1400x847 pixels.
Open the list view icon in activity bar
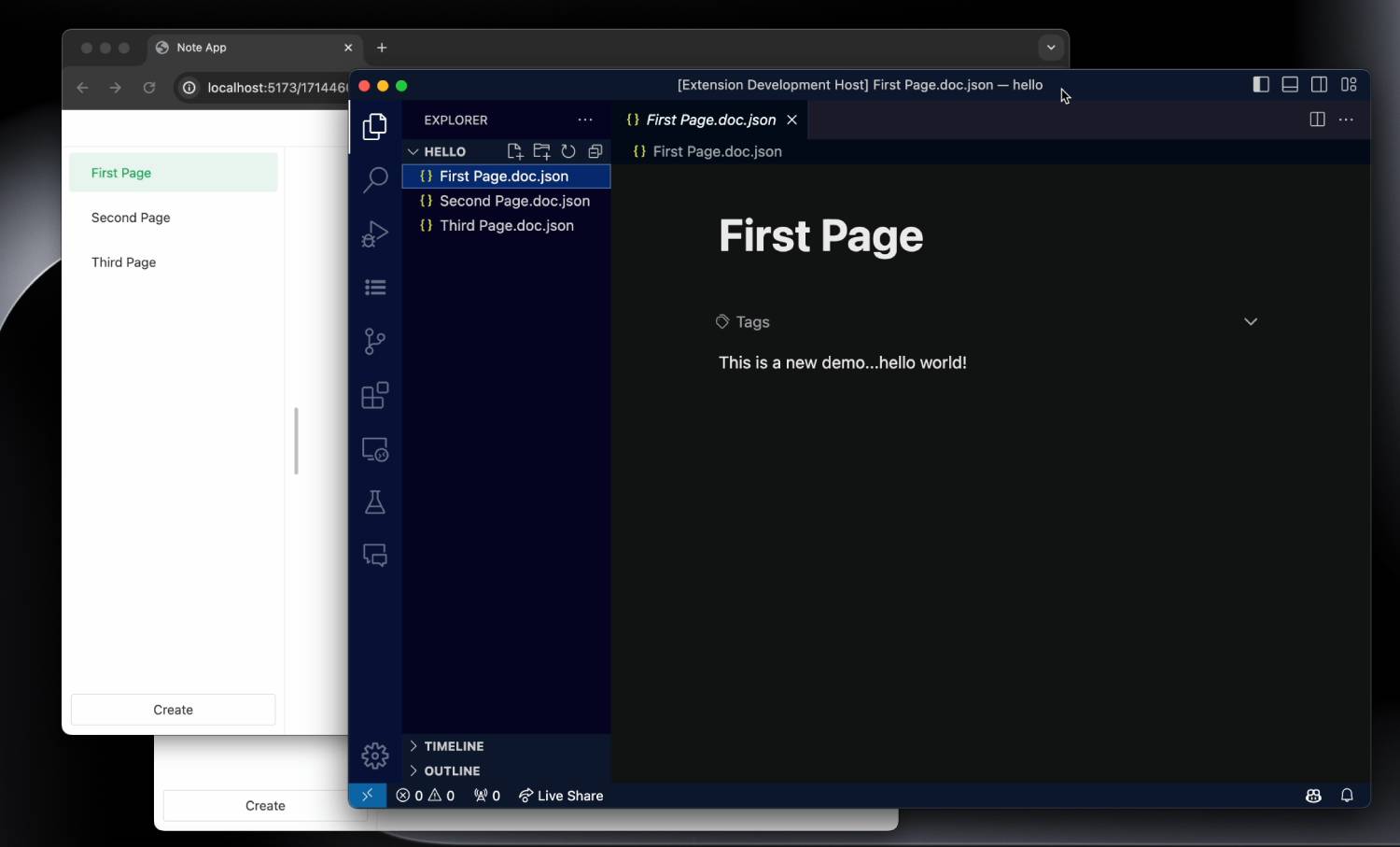(375, 288)
